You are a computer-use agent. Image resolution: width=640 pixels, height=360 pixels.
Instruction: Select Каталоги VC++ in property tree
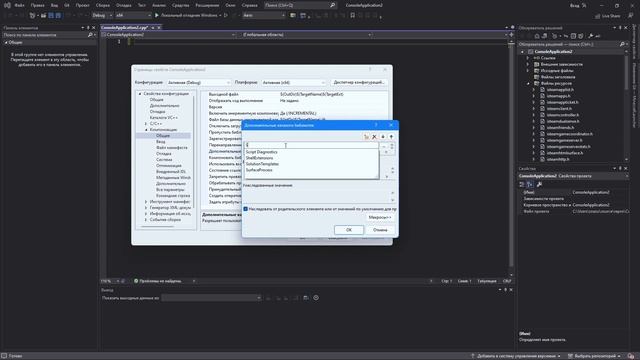(x=164, y=118)
